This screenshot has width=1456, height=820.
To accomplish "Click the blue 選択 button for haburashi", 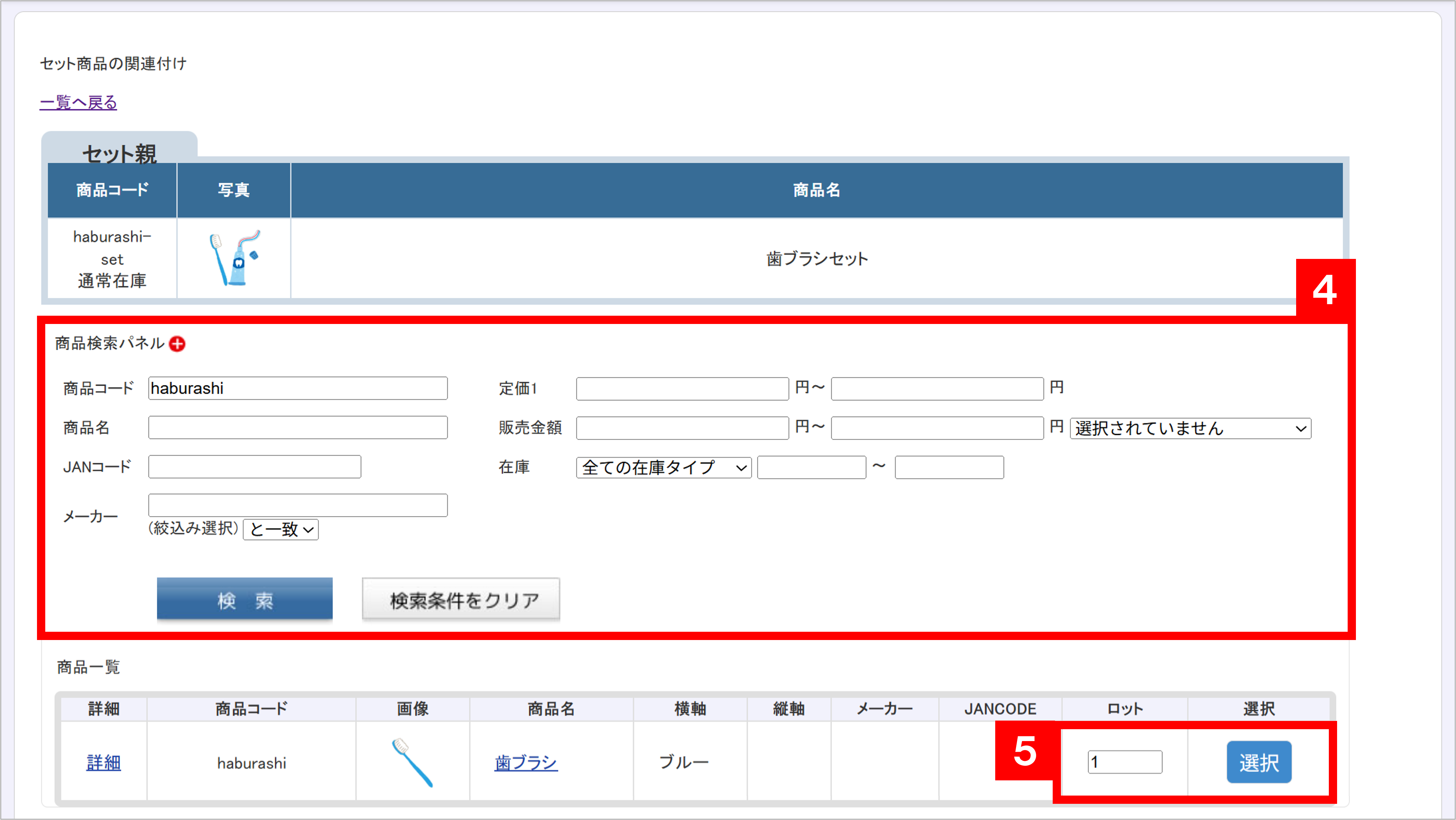I will [x=1259, y=762].
